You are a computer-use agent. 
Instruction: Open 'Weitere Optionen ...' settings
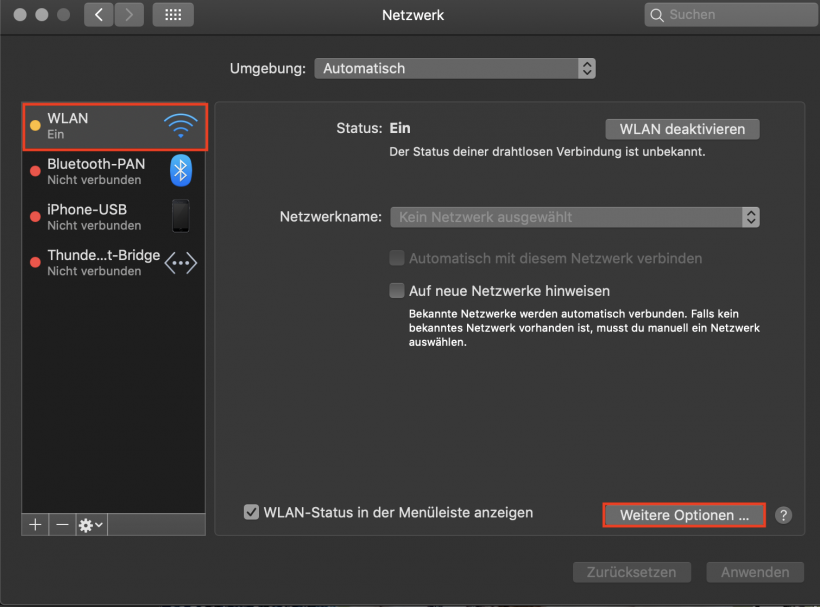tap(684, 515)
